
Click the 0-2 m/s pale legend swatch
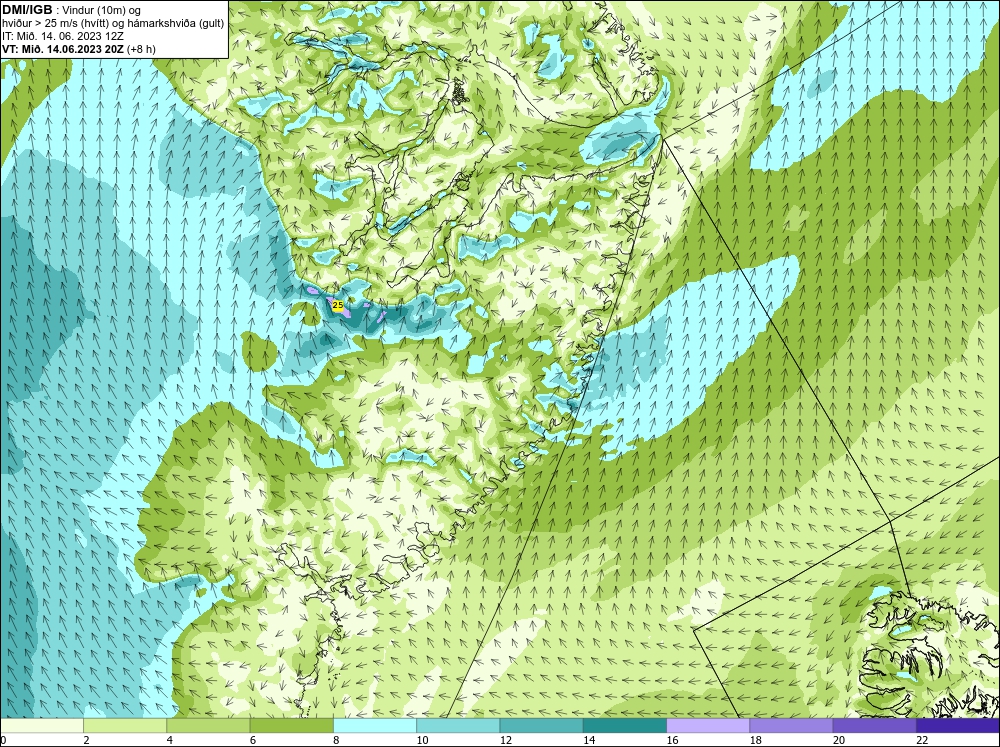pyautogui.click(x=41, y=726)
